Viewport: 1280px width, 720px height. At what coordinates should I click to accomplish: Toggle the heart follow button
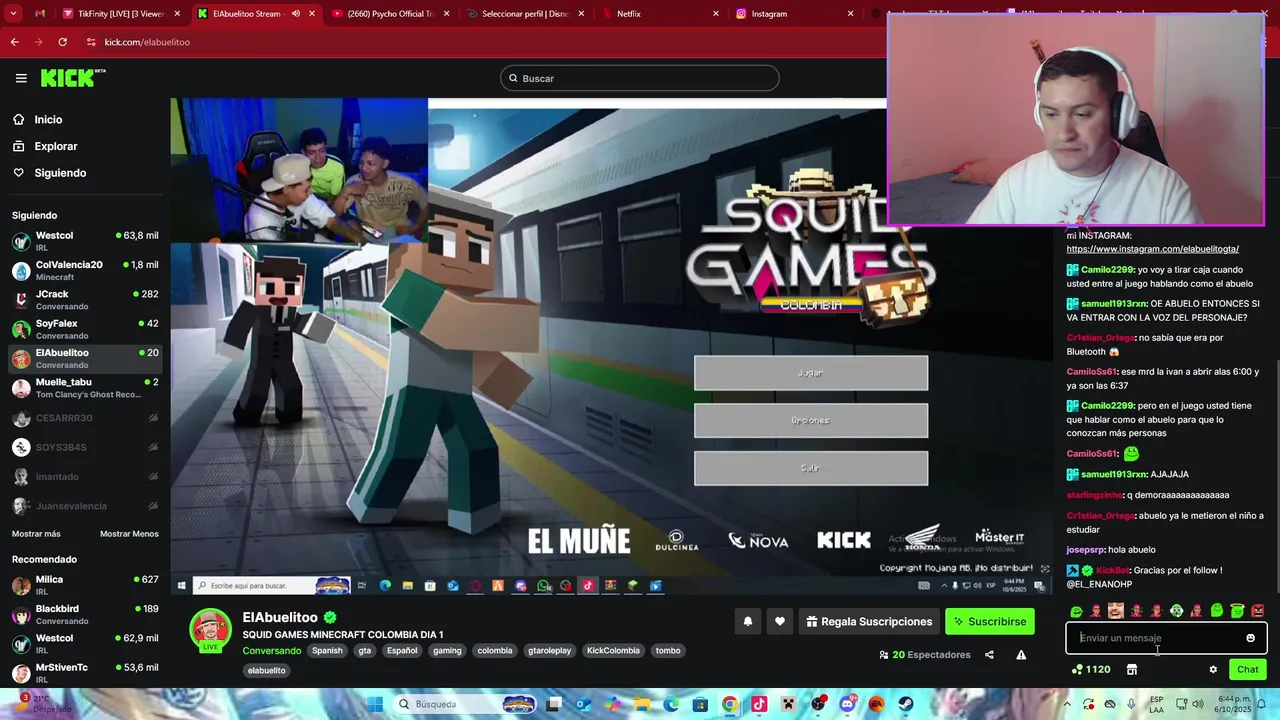tap(780, 621)
